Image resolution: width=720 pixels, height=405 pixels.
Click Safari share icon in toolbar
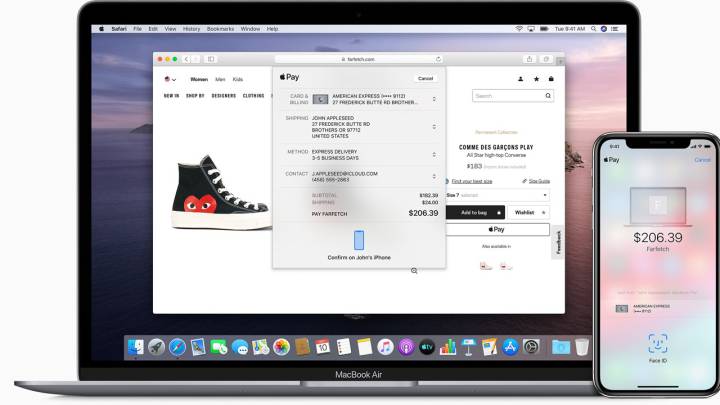pos(529,59)
